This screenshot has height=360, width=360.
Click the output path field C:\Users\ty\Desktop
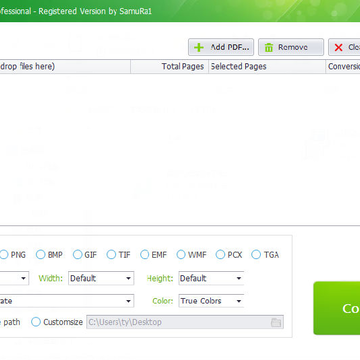(x=185, y=322)
